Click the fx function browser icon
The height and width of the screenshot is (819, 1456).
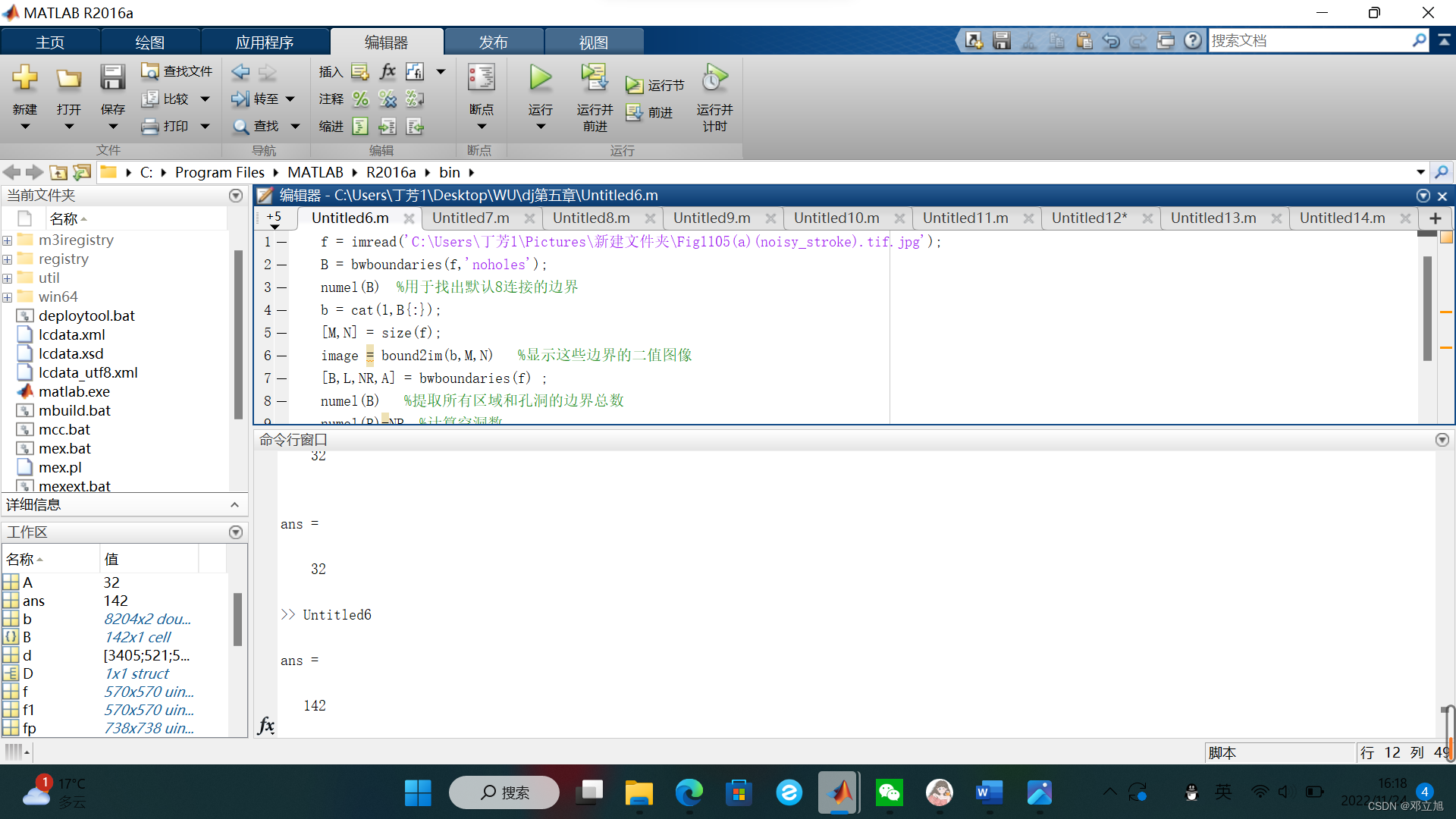[x=266, y=726]
